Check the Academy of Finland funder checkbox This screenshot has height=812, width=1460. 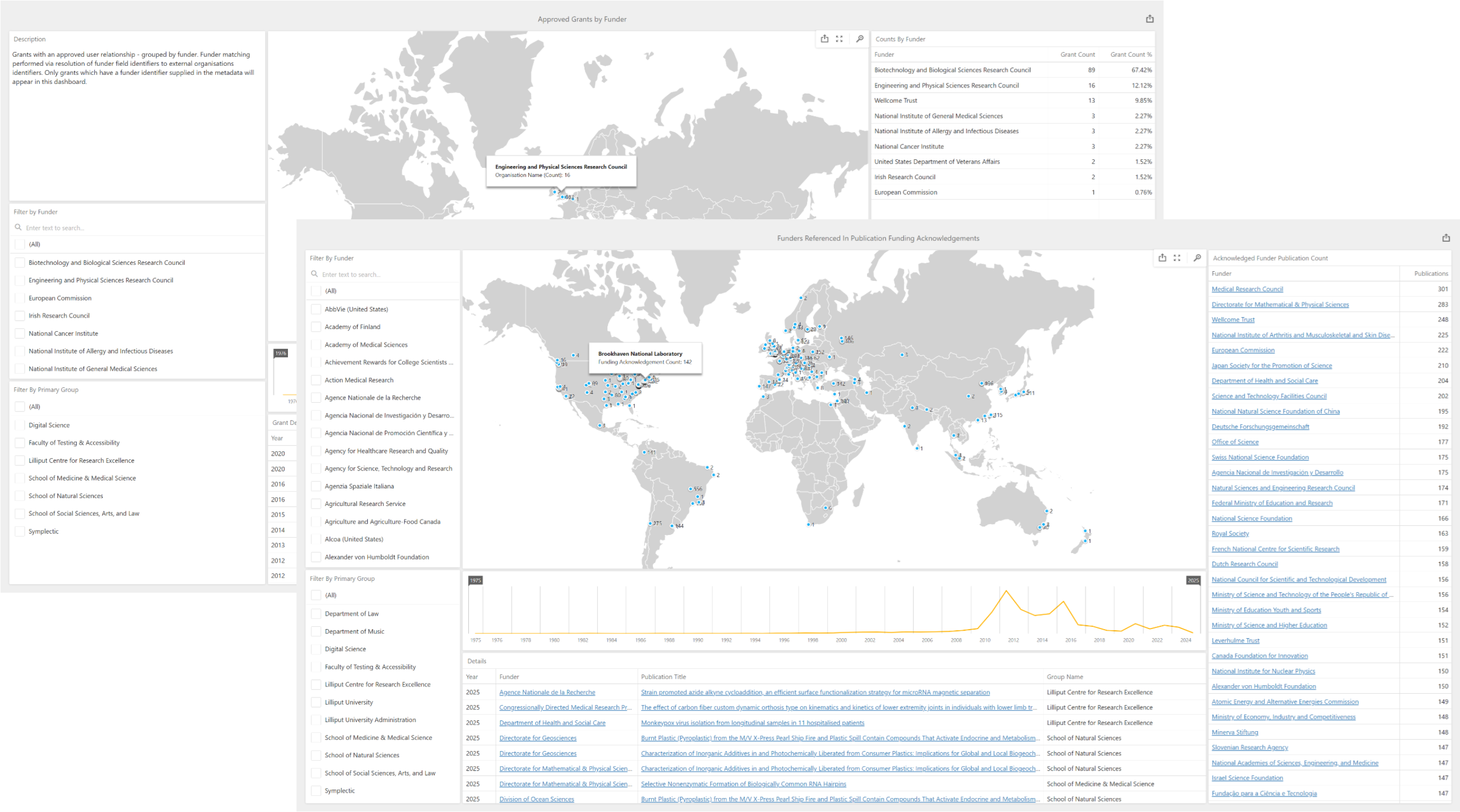tap(316, 327)
